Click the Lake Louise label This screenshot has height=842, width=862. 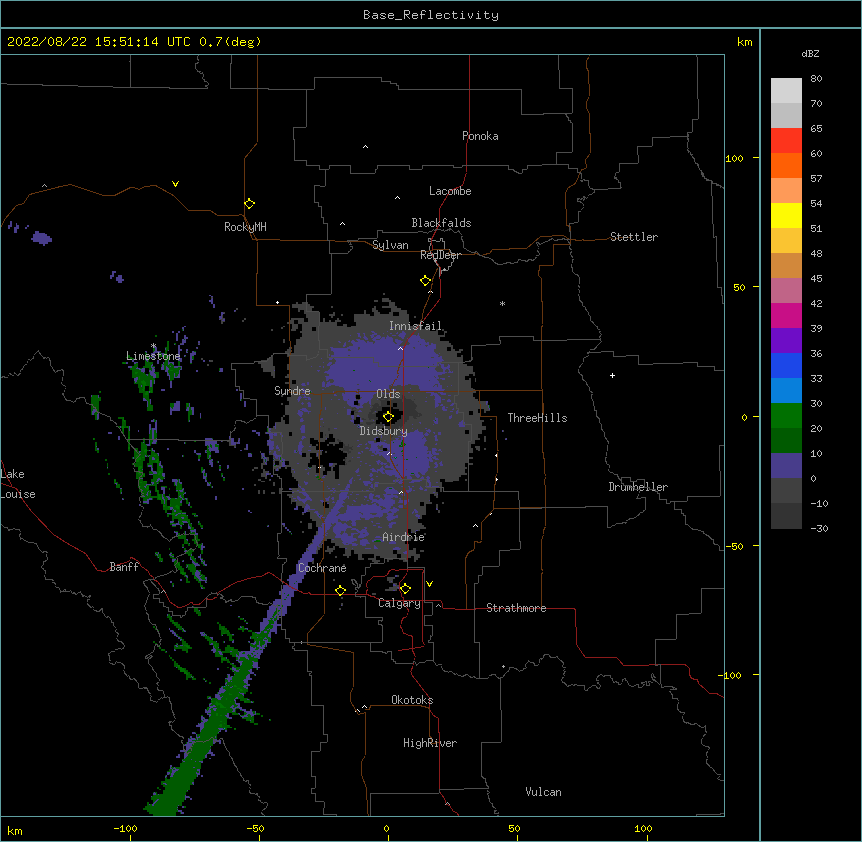18,484
